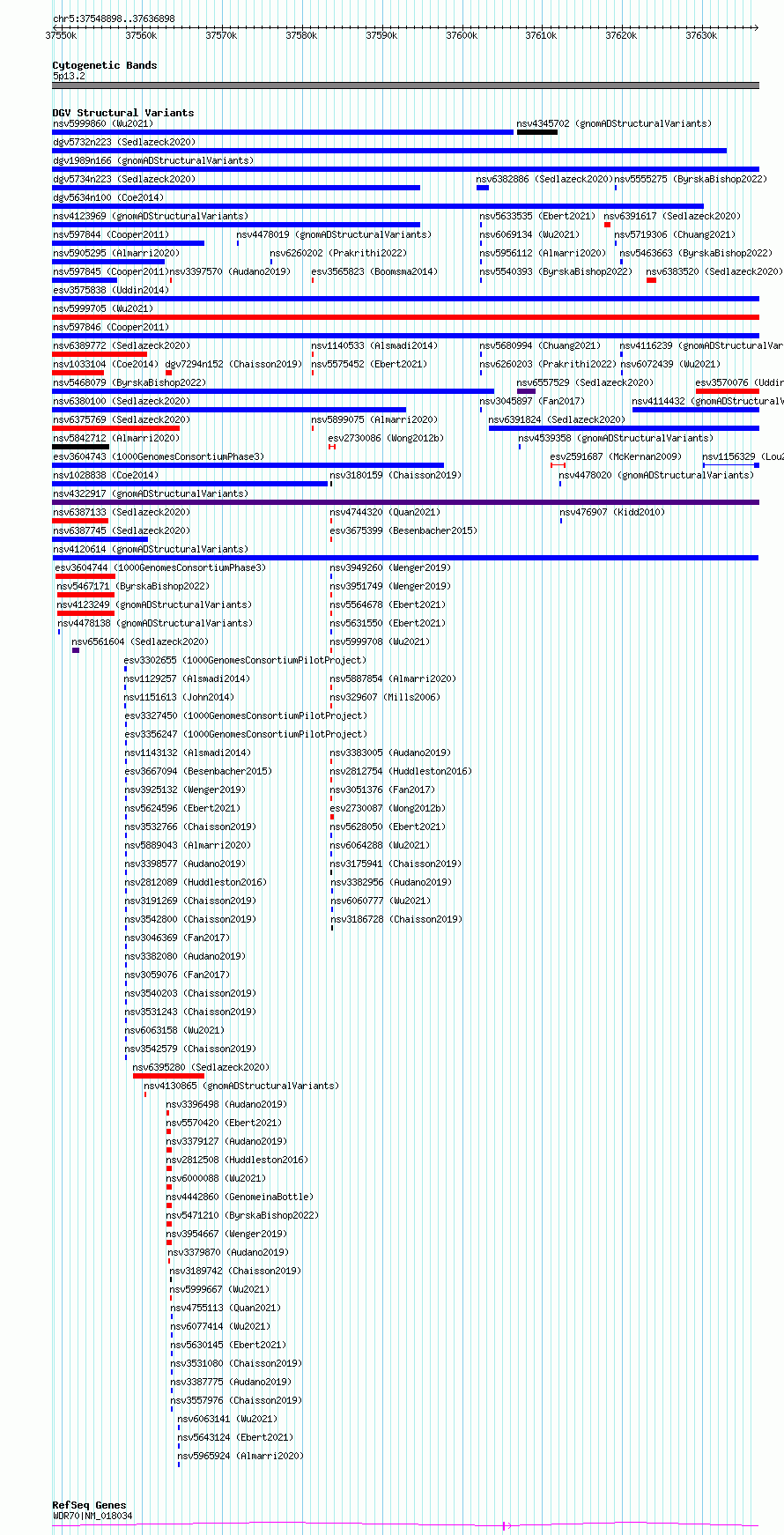The width and height of the screenshot is (784, 1535).
Task: Open nsv6260202 (Prakrithi2022) label
Action: pos(338,254)
